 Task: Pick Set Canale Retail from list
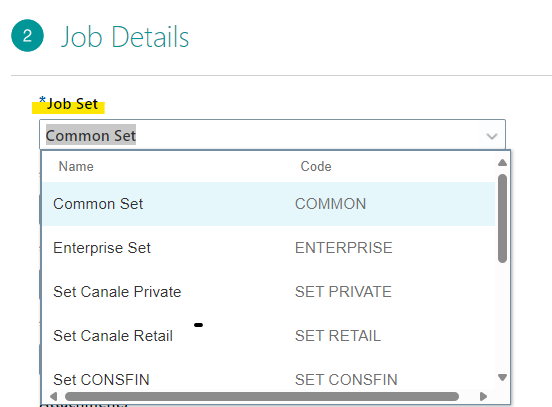click(x=269, y=336)
